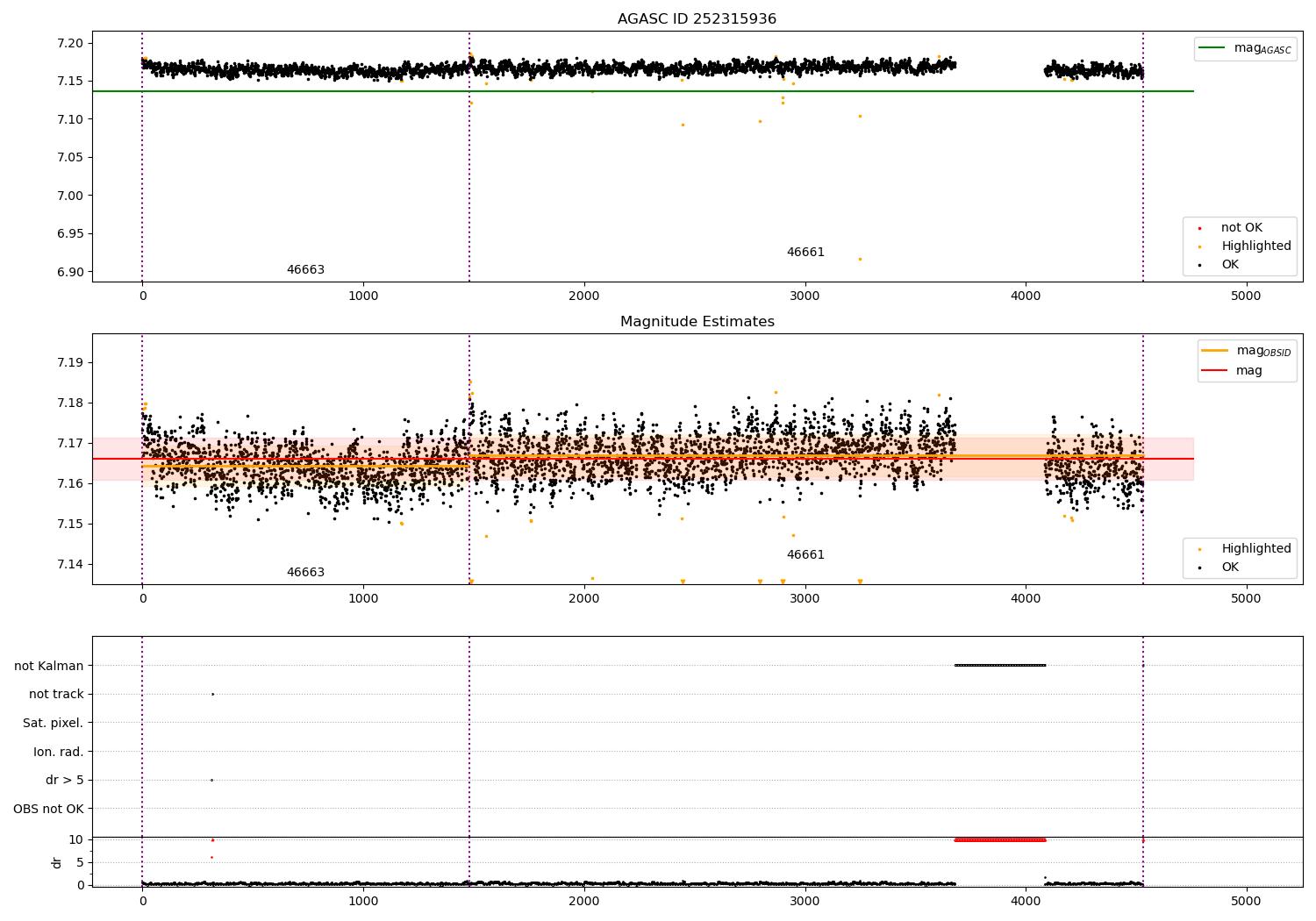Click x-tick 2000 under the bottom plot
This screenshot has height=921, width=1316.
584,900
